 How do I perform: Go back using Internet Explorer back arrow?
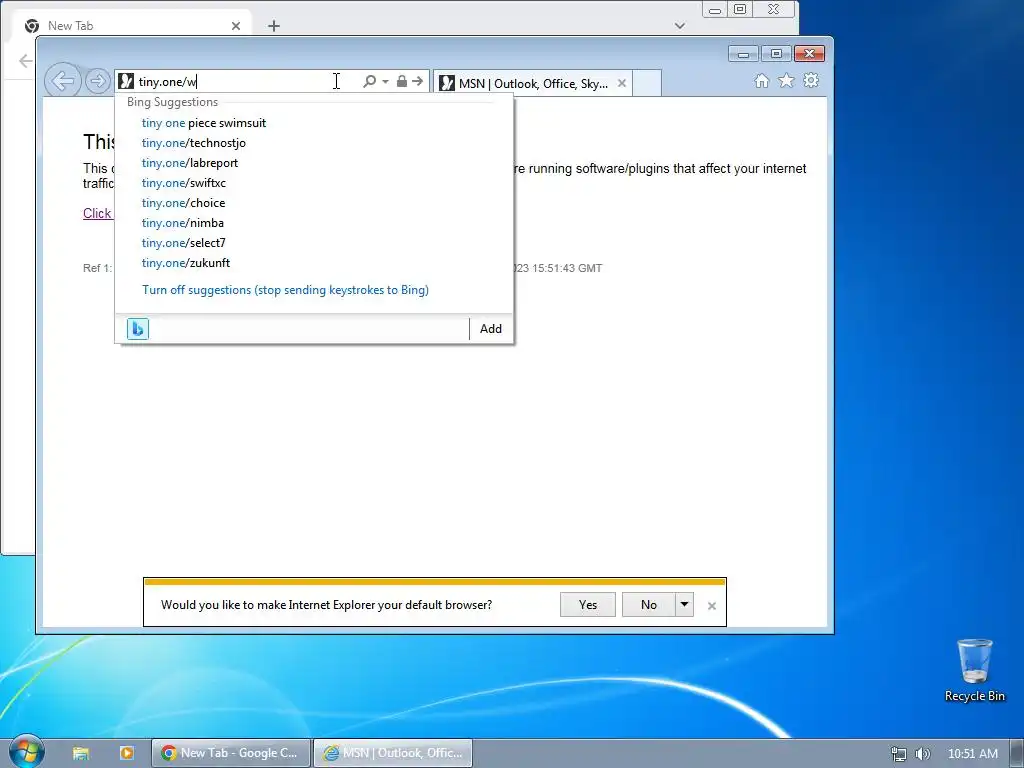coord(63,81)
